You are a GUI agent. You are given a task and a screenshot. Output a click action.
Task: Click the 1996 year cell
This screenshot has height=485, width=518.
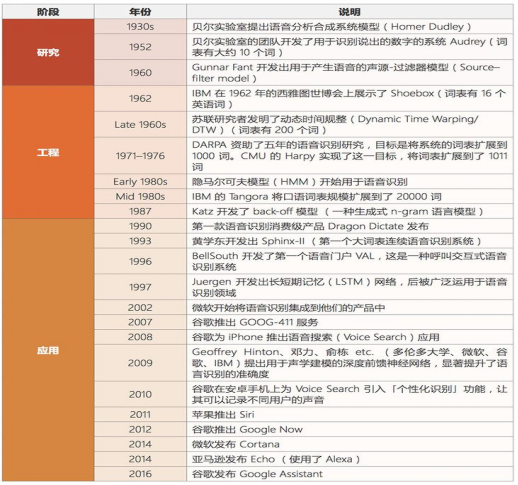(x=140, y=261)
